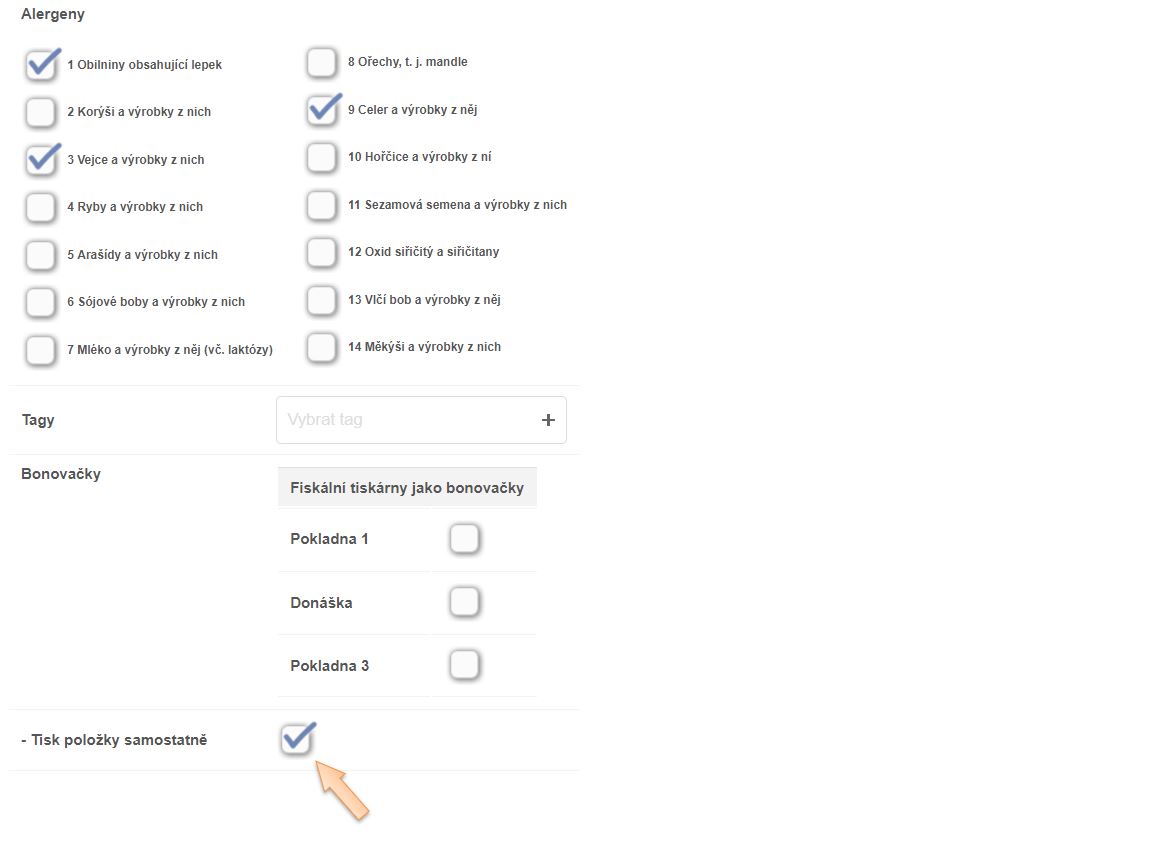Check the Donáška printer checkbox
Image resolution: width=1172 pixels, height=867 pixels.
(x=464, y=603)
